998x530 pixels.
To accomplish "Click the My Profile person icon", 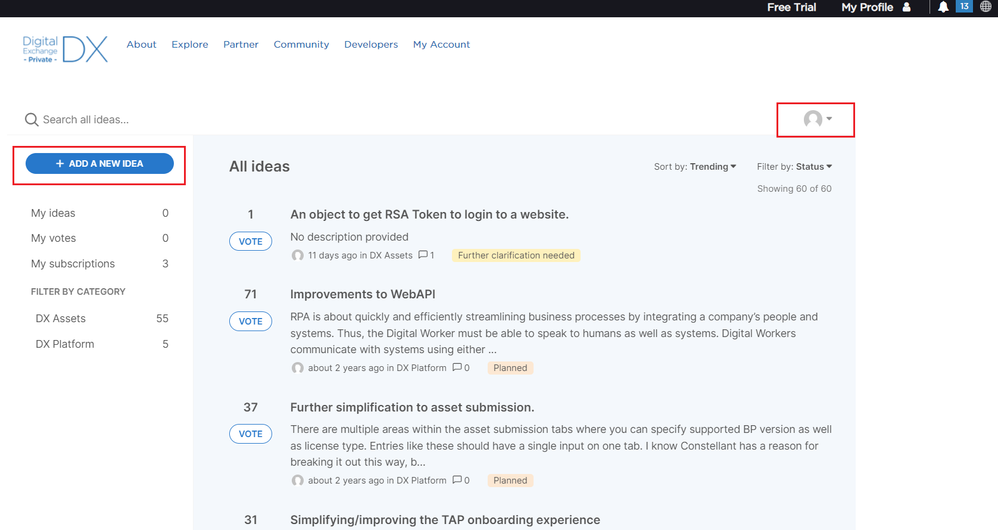I will point(907,7).
